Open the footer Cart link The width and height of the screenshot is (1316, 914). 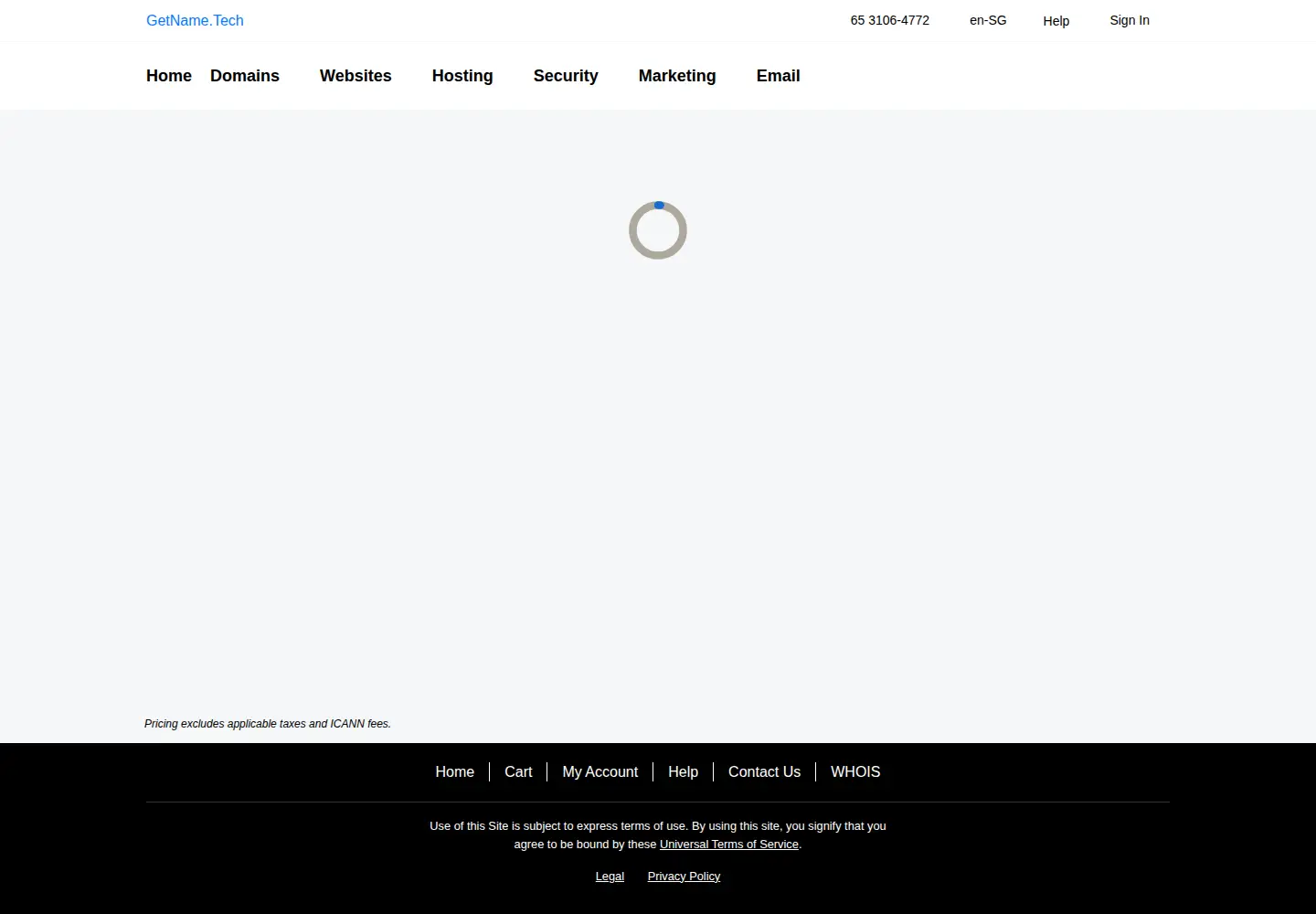518,772
